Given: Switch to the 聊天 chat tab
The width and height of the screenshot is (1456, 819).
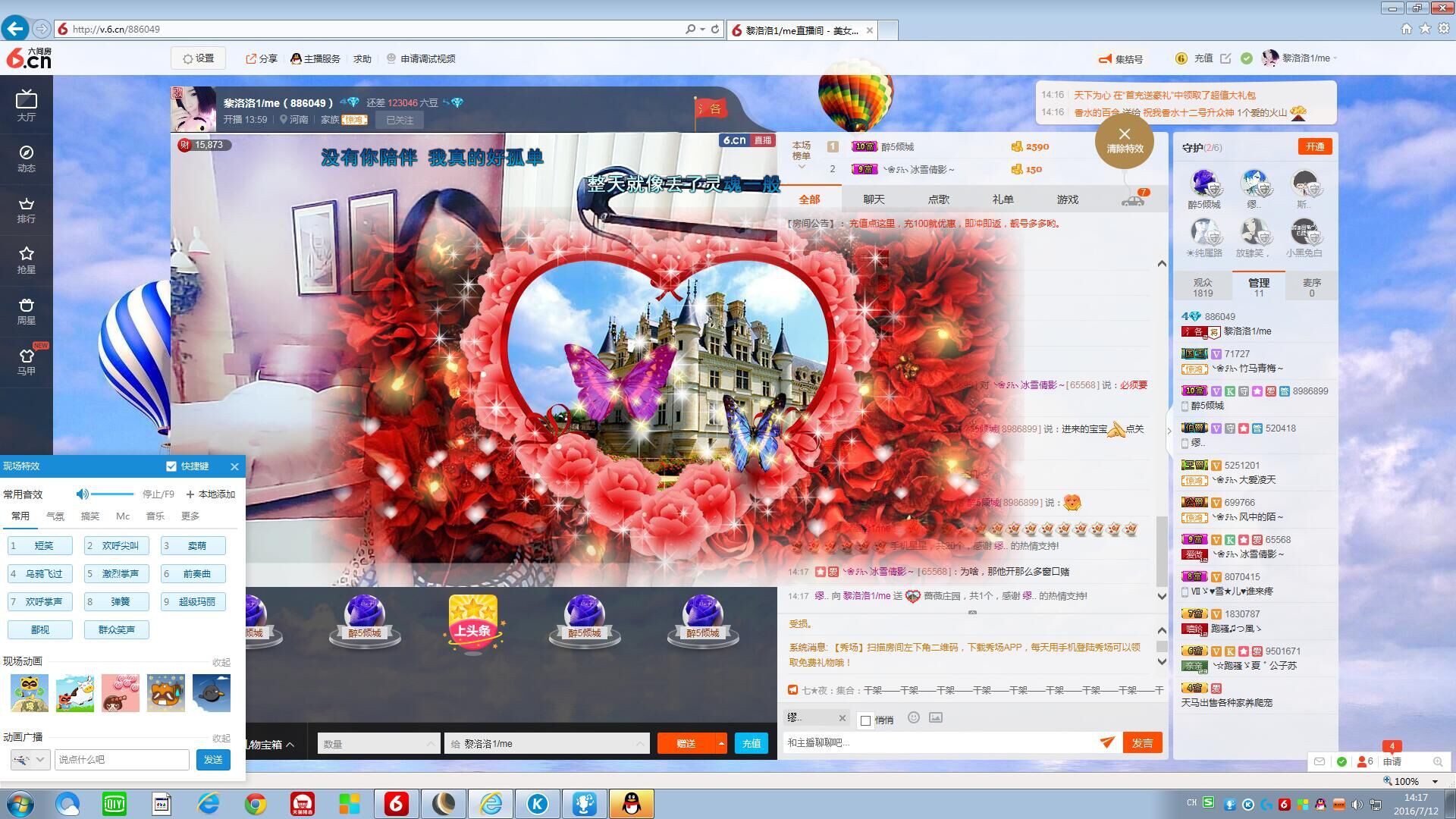Looking at the screenshot, I should 874,199.
